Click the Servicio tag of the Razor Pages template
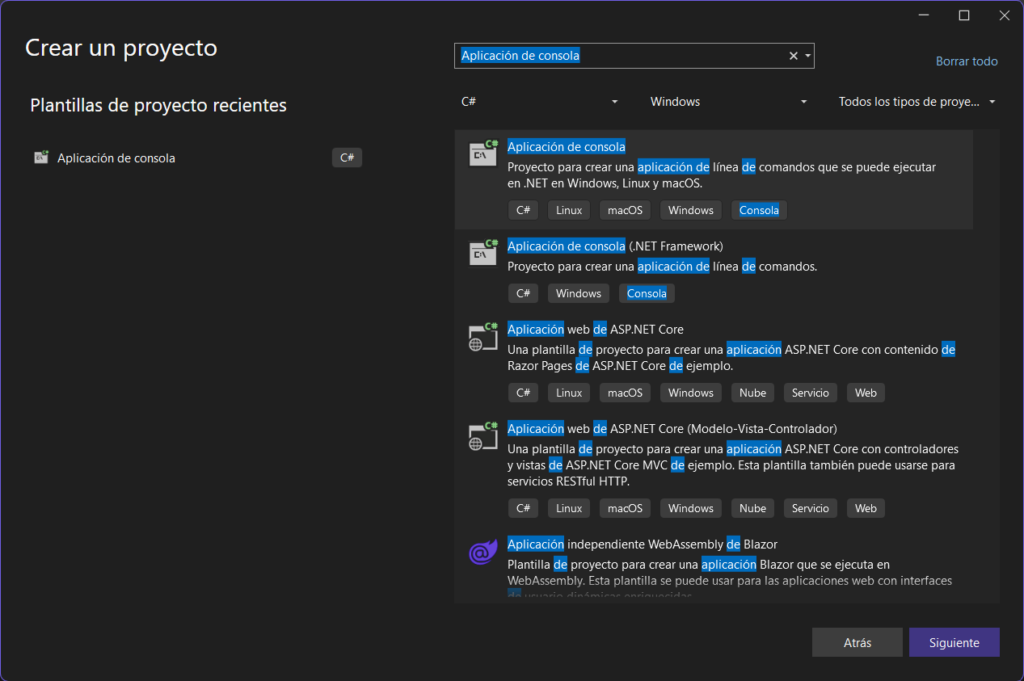The height and width of the screenshot is (681, 1024). (810, 392)
